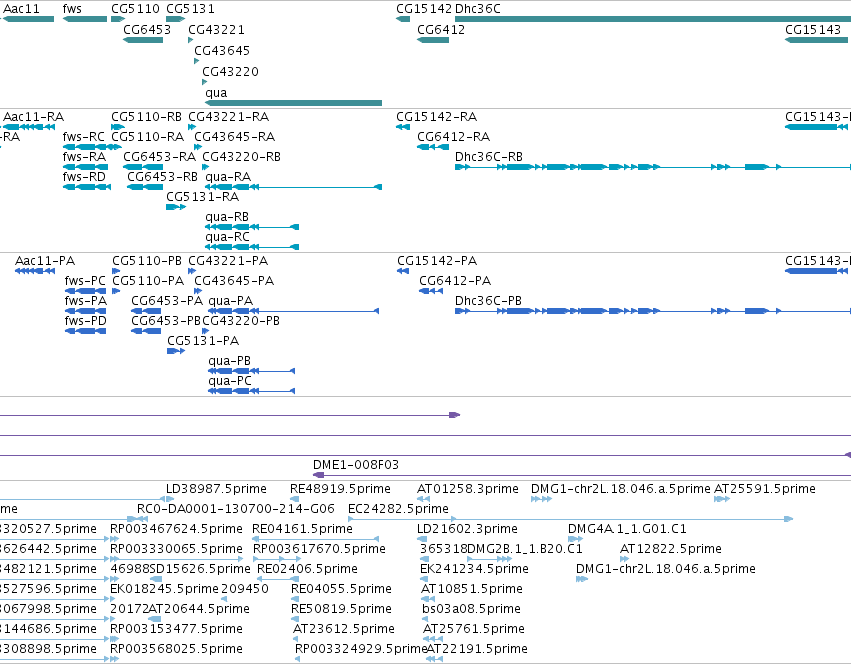Click the RP003467624.5prime EST label
This screenshot has height=664, width=851.
pos(176,529)
